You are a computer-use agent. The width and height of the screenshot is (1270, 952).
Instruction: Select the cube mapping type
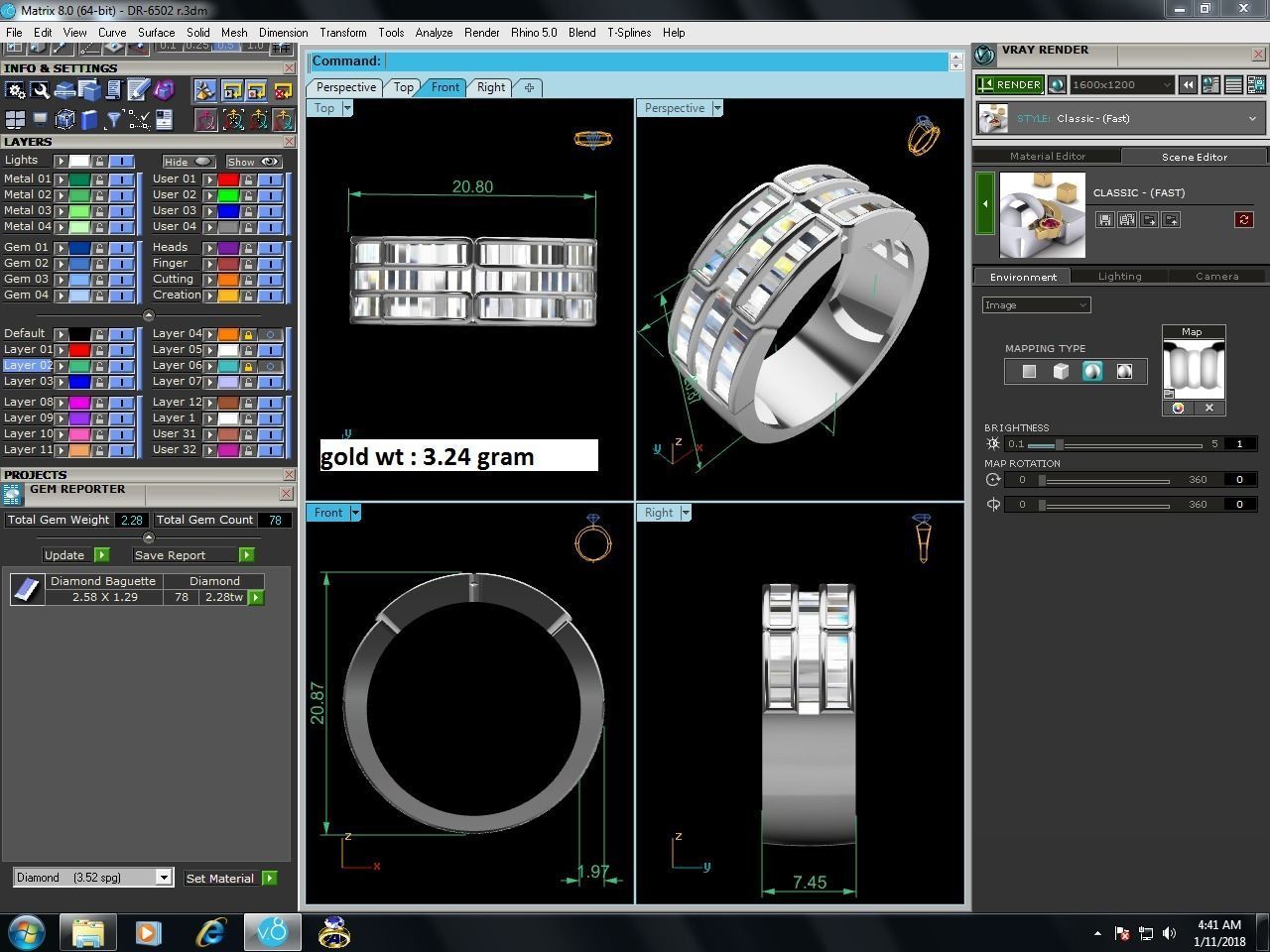[1061, 371]
